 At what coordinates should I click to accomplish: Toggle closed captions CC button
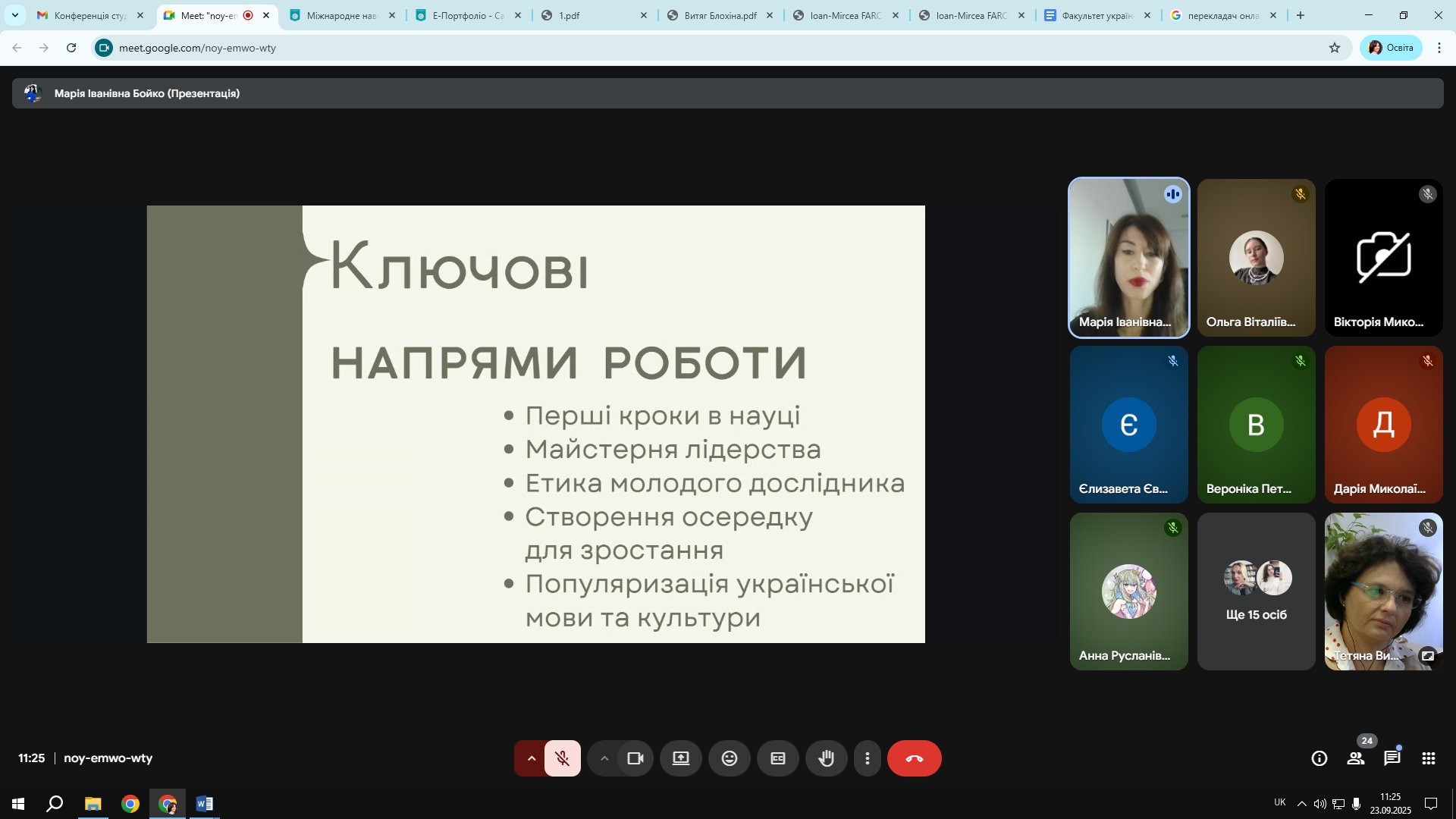777,758
